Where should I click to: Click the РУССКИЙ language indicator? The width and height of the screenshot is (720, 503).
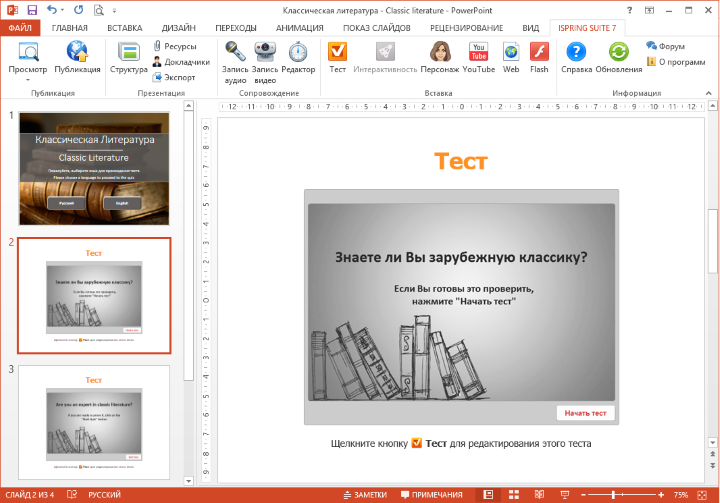(104, 495)
